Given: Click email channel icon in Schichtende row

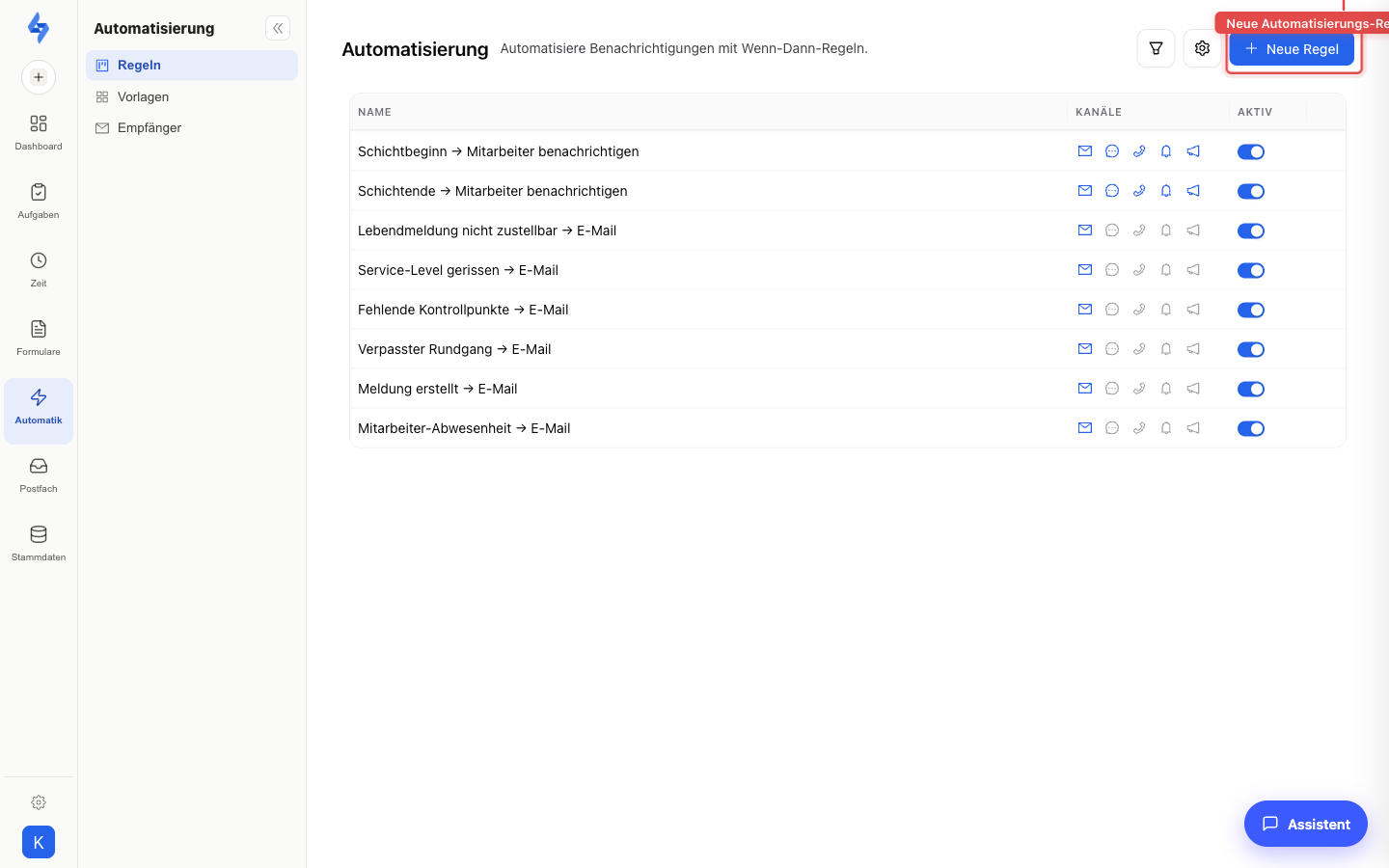Looking at the screenshot, I should tap(1085, 191).
